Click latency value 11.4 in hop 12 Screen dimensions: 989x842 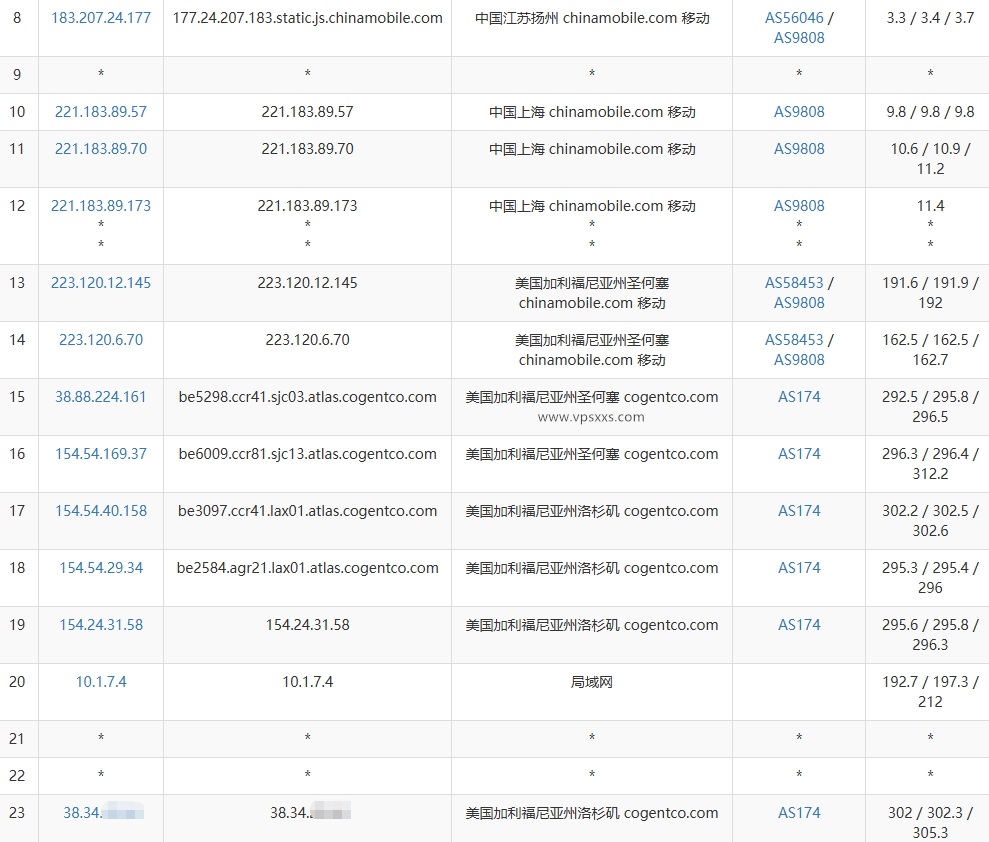(x=930, y=206)
